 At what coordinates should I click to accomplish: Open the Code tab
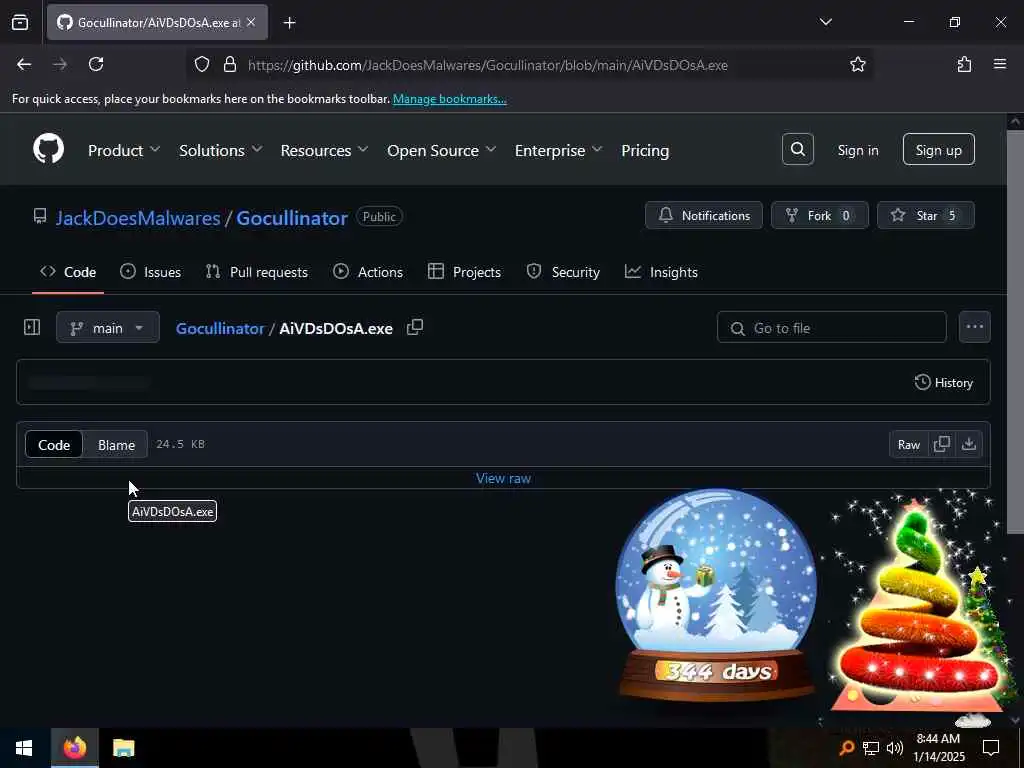click(x=68, y=272)
